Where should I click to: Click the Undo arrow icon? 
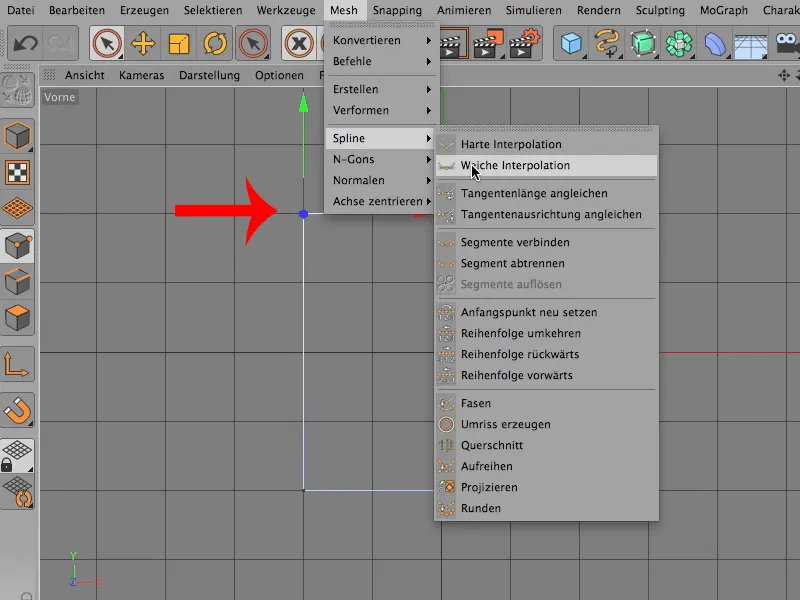pos(25,44)
